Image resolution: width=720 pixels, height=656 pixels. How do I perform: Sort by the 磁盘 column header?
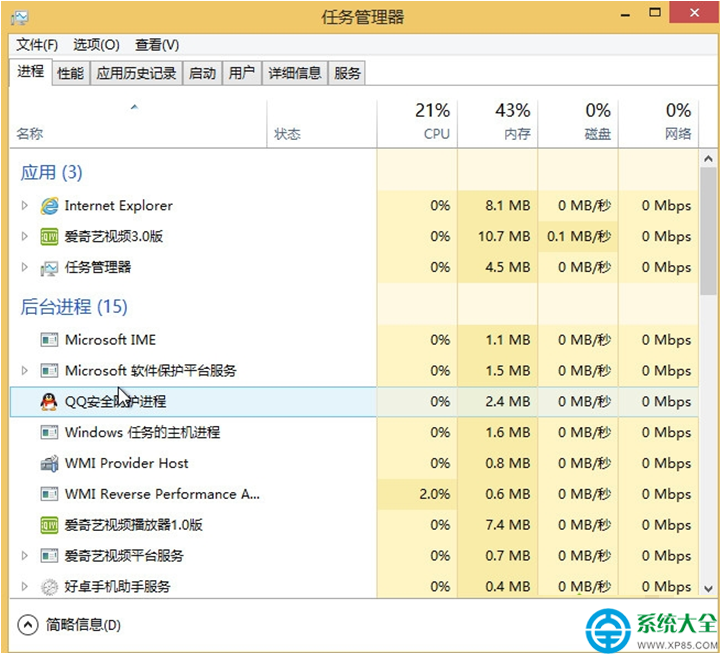pos(578,124)
